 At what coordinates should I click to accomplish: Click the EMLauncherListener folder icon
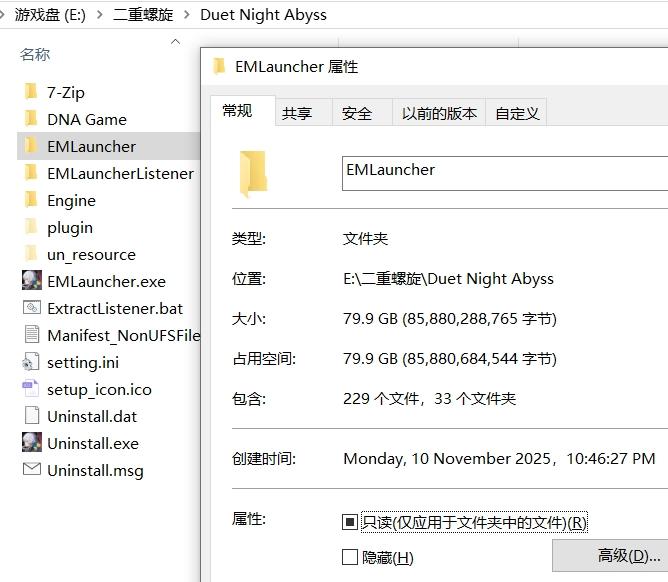(31, 173)
